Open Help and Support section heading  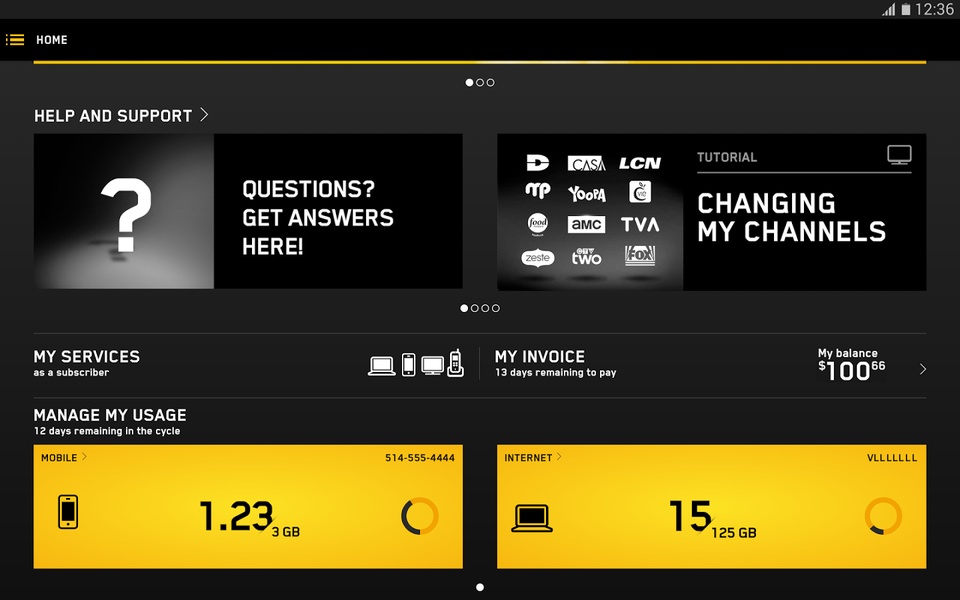[x=113, y=116]
